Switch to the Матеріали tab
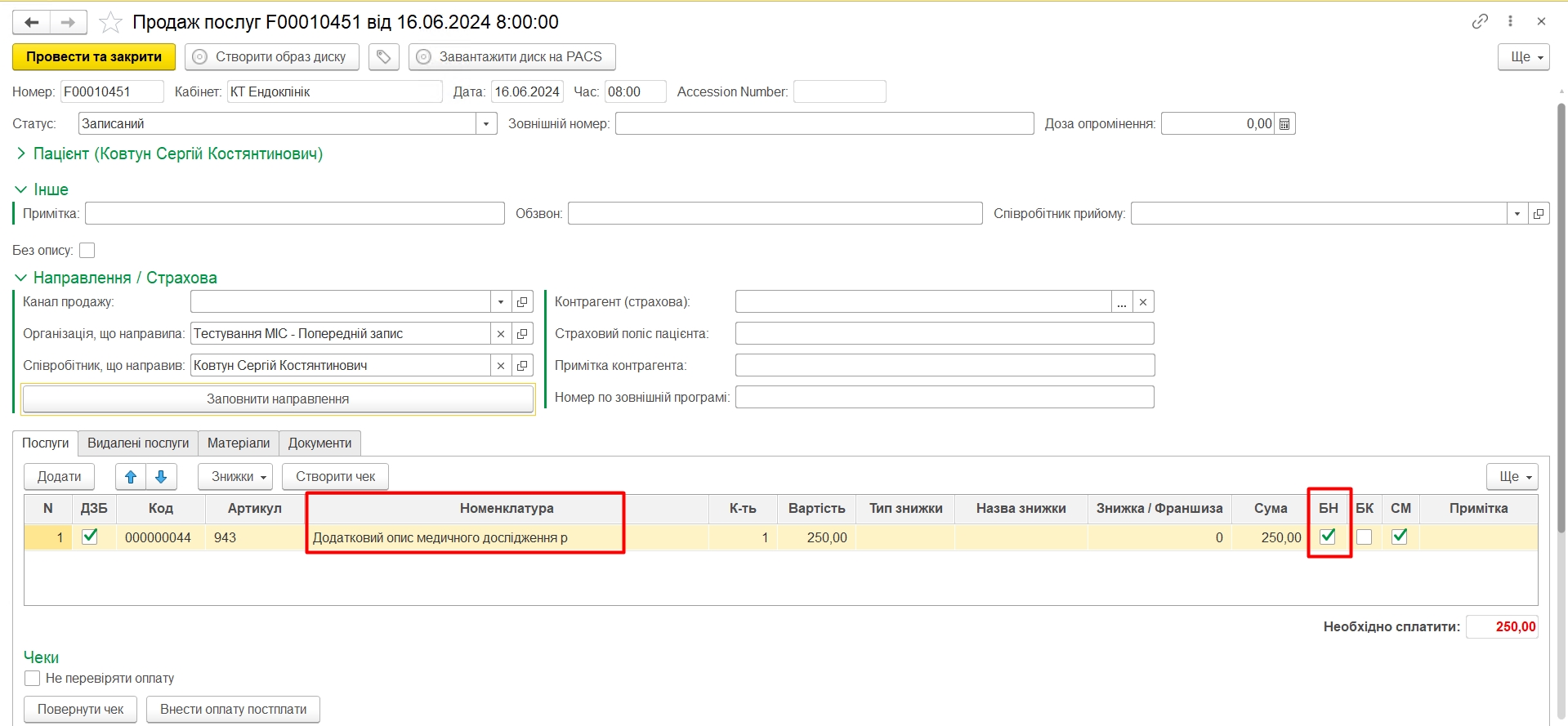Screen dimensions: 1568x726 (238, 443)
